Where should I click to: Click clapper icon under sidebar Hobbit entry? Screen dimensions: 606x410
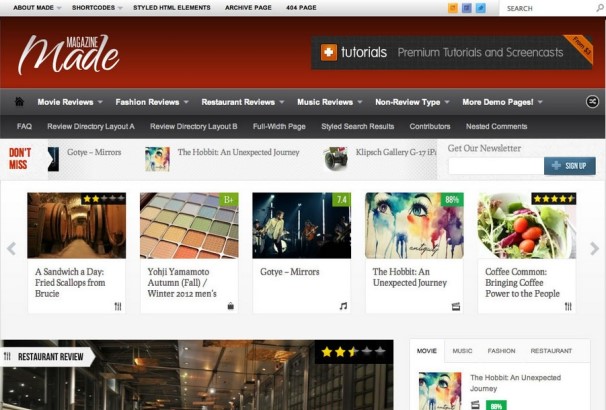pyautogui.click(x=475, y=405)
